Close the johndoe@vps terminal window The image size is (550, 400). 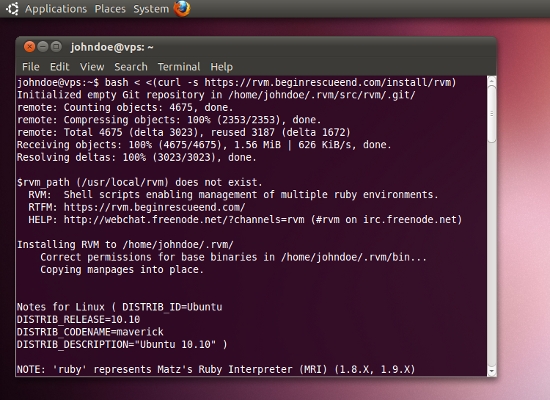(x=29, y=47)
